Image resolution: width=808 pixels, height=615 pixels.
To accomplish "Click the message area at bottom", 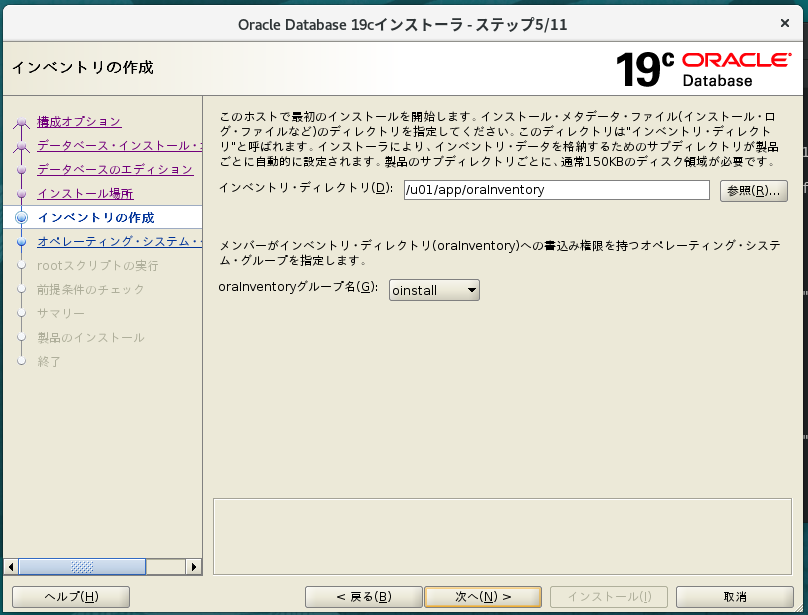I will tap(502, 536).
